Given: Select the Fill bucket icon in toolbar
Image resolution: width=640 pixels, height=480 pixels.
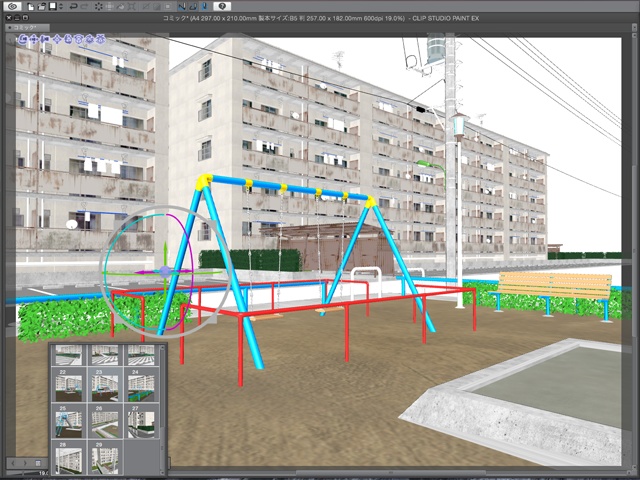Looking at the screenshot, I should pos(120,7).
